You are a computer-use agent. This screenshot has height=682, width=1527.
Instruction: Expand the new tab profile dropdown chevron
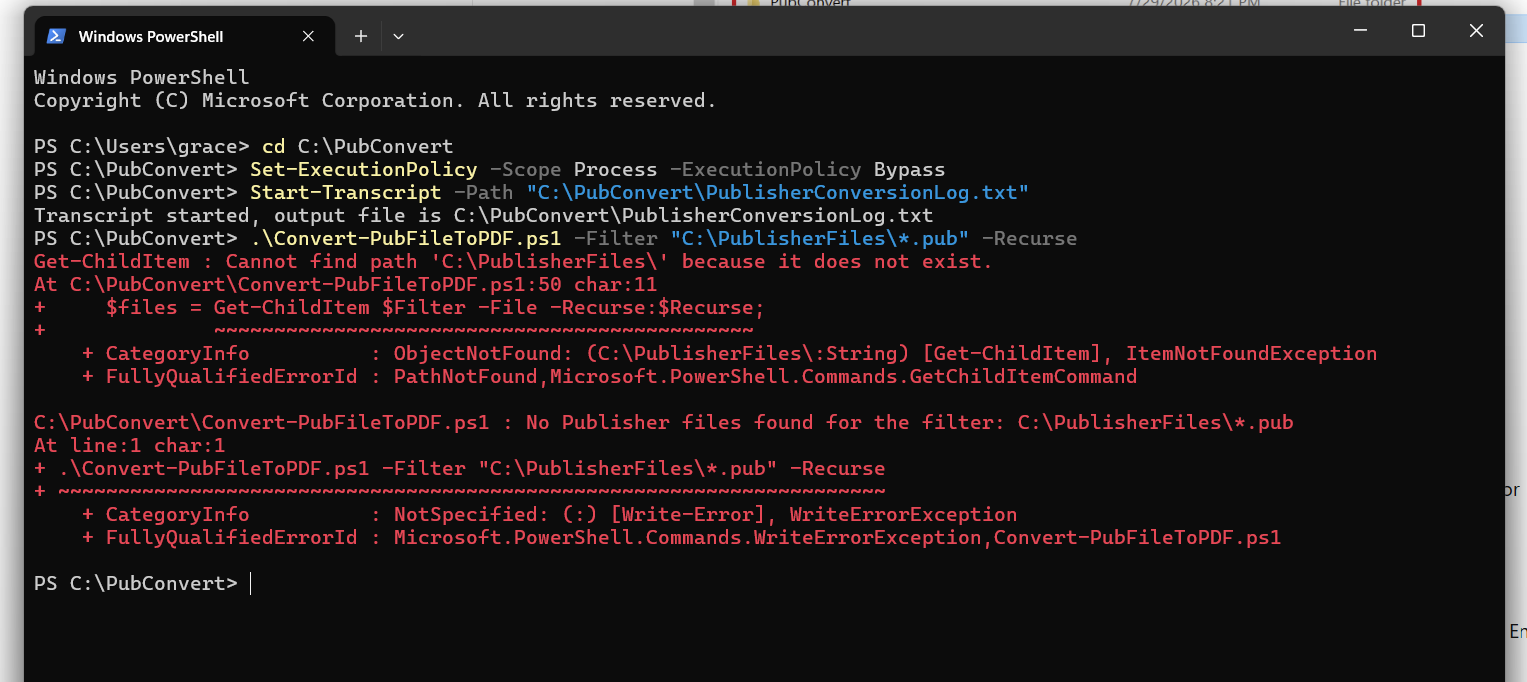[x=398, y=36]
